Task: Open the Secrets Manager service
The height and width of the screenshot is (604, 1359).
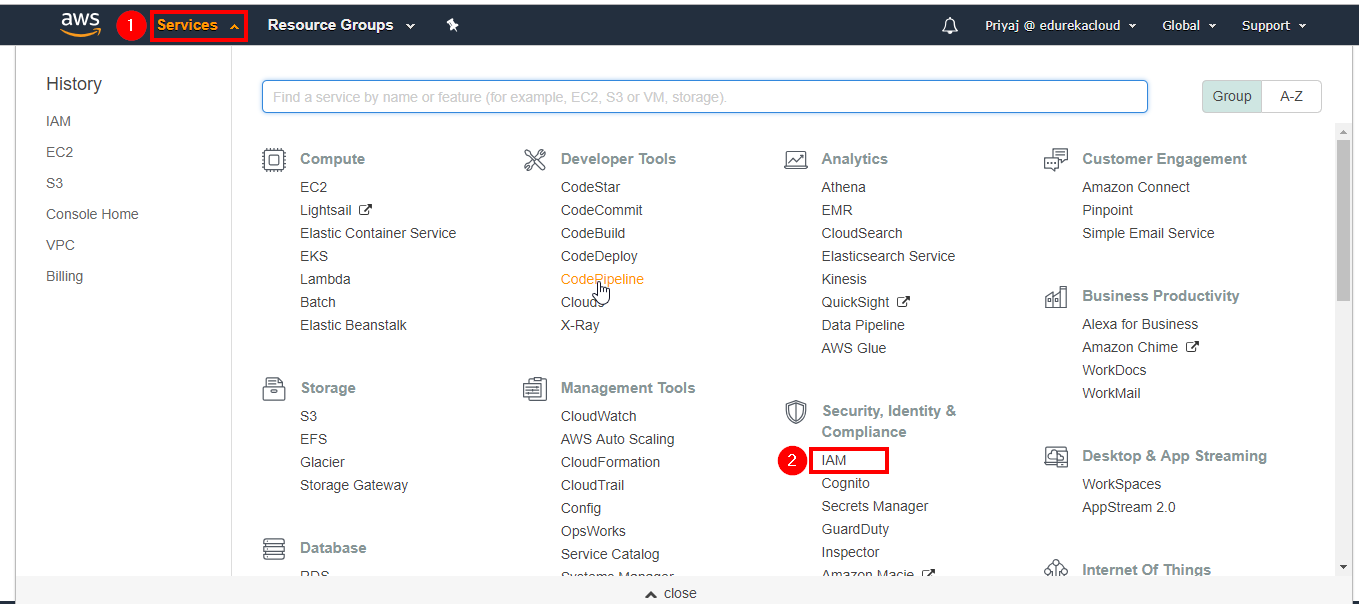Action: [x=874, y=506]
